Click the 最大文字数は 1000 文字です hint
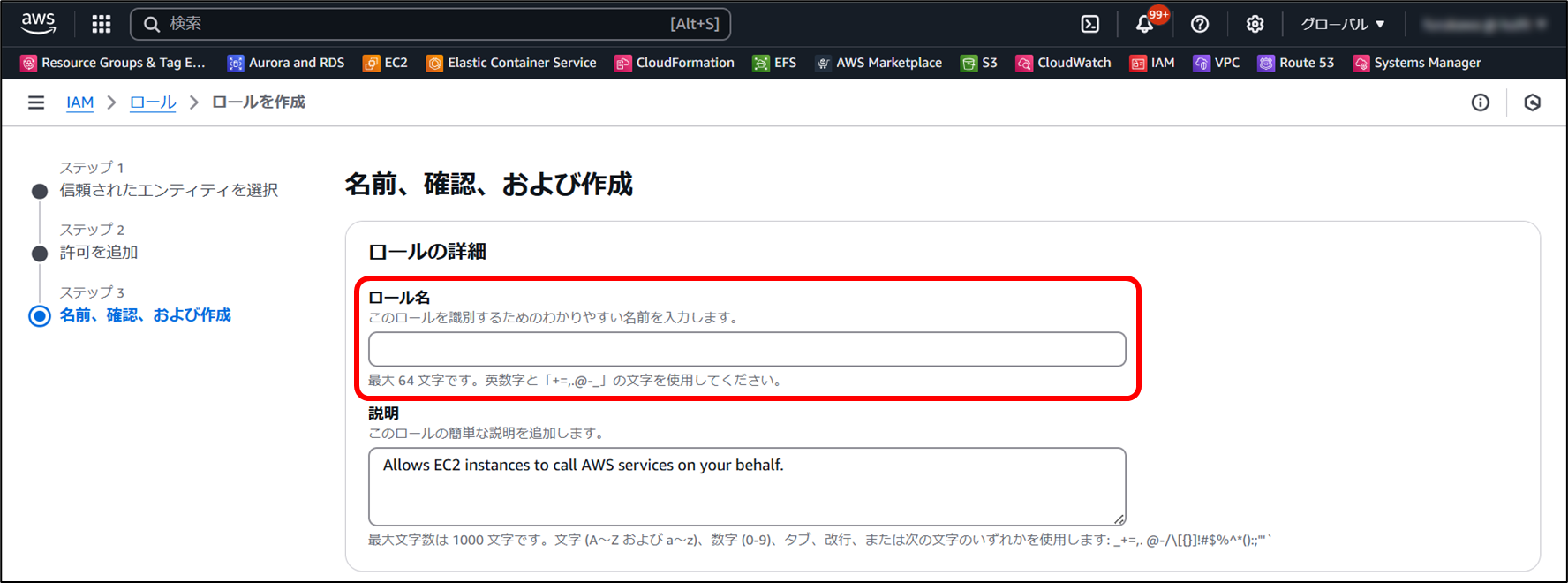The height and width of the screenshot is (583, 1568). [820, 540]
